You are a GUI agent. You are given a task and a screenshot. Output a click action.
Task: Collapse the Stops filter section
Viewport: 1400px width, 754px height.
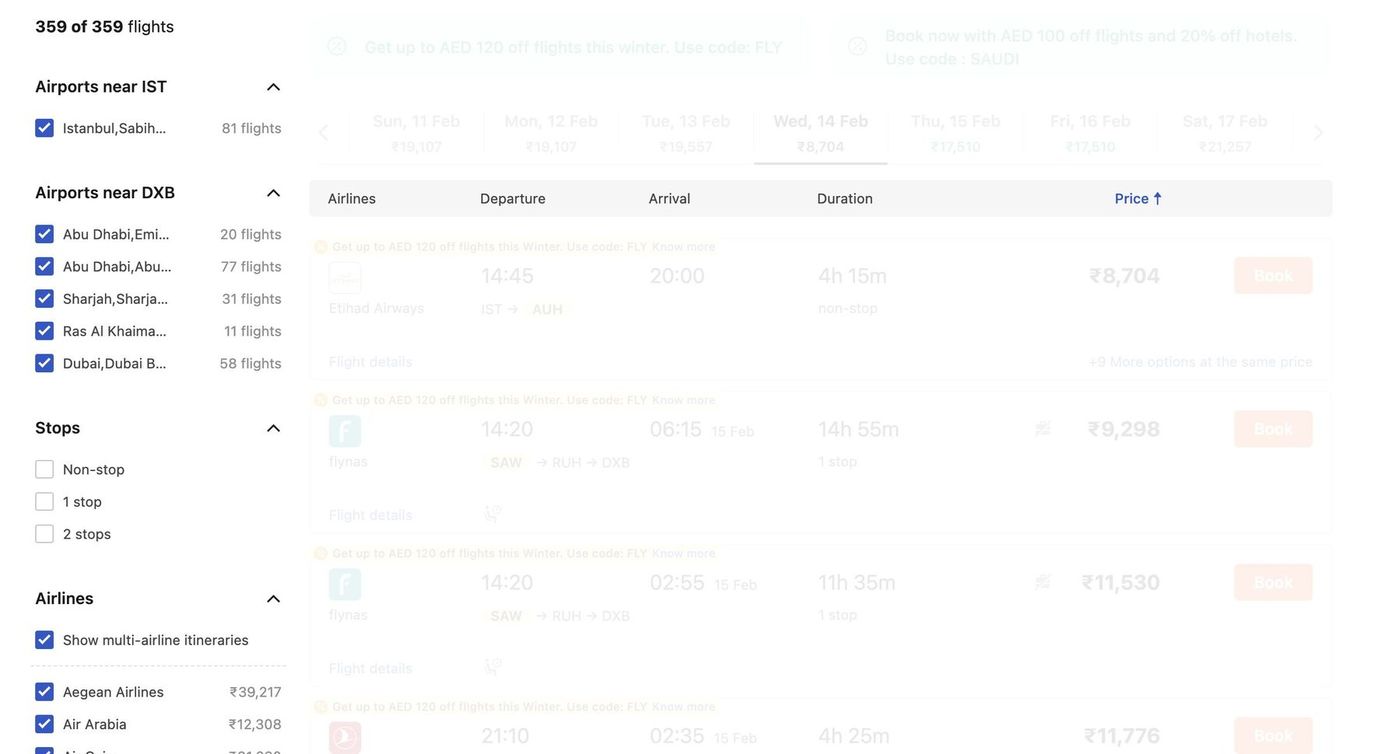tap(273, 428)
